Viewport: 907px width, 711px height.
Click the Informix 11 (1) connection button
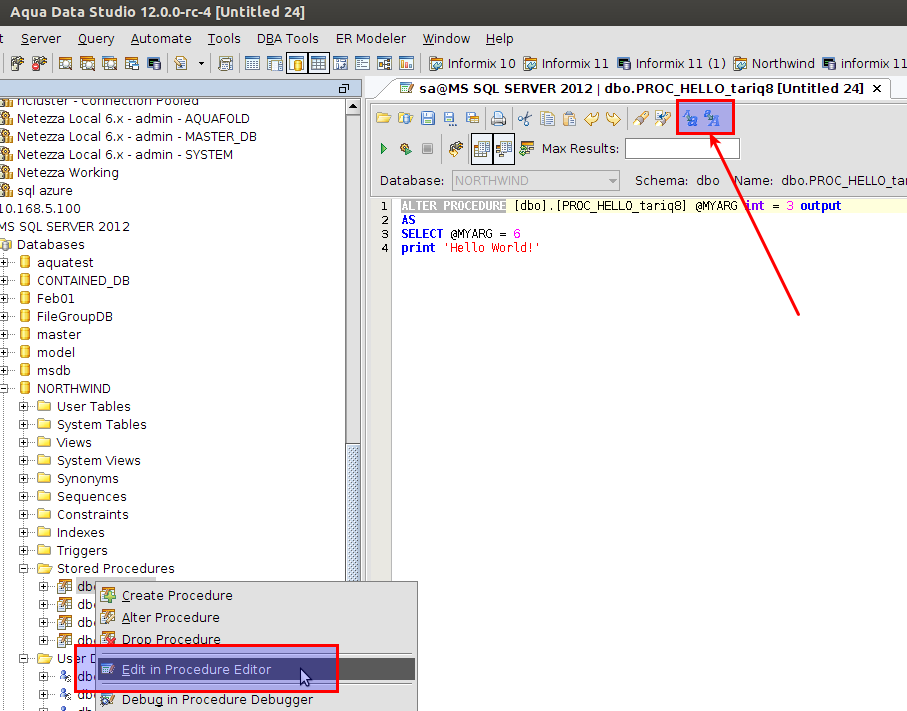point(671,63)
